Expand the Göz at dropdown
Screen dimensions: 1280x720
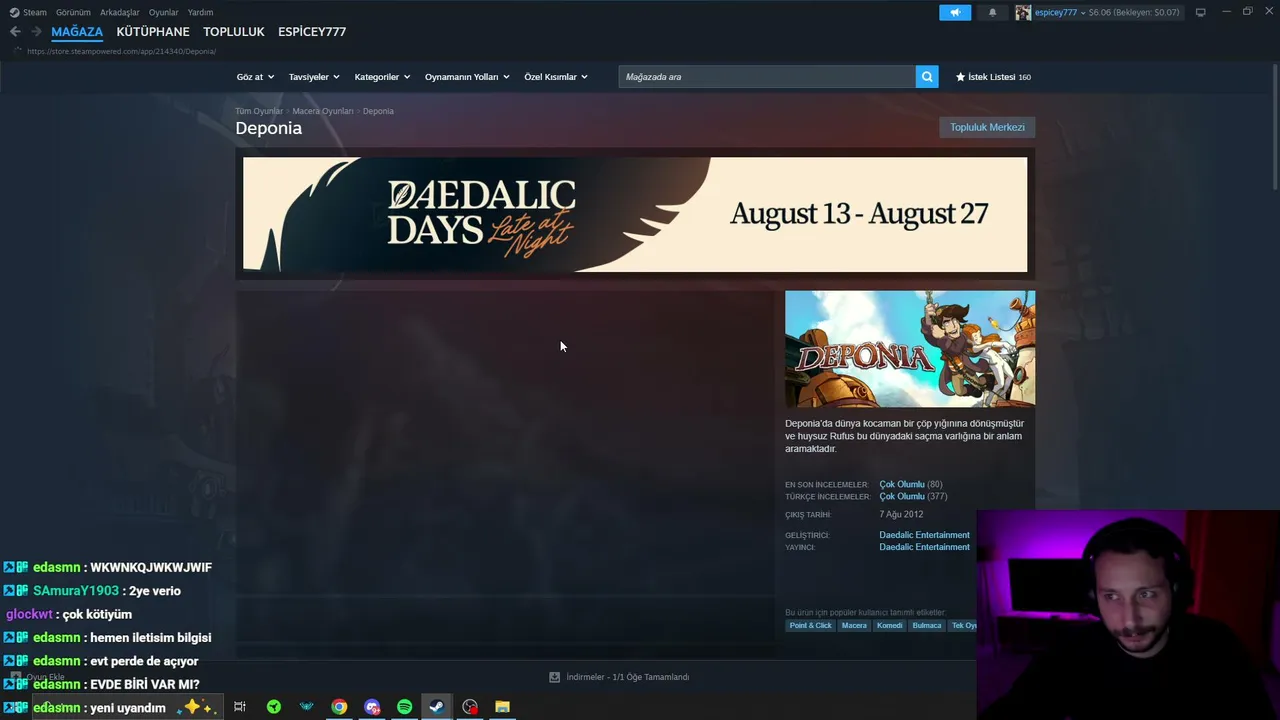tap(255, 77)
